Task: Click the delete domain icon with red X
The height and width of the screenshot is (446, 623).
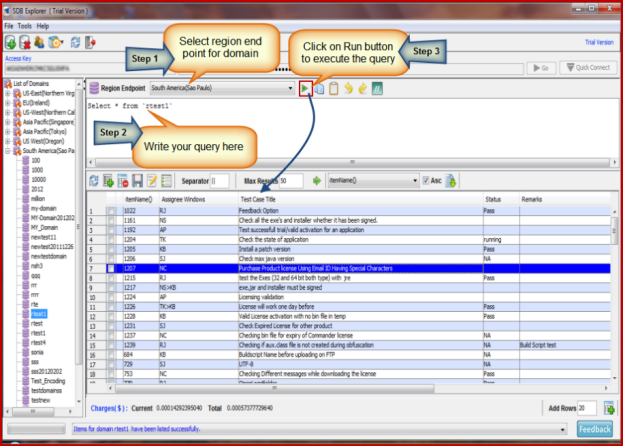Action: (x=25, y=42)
